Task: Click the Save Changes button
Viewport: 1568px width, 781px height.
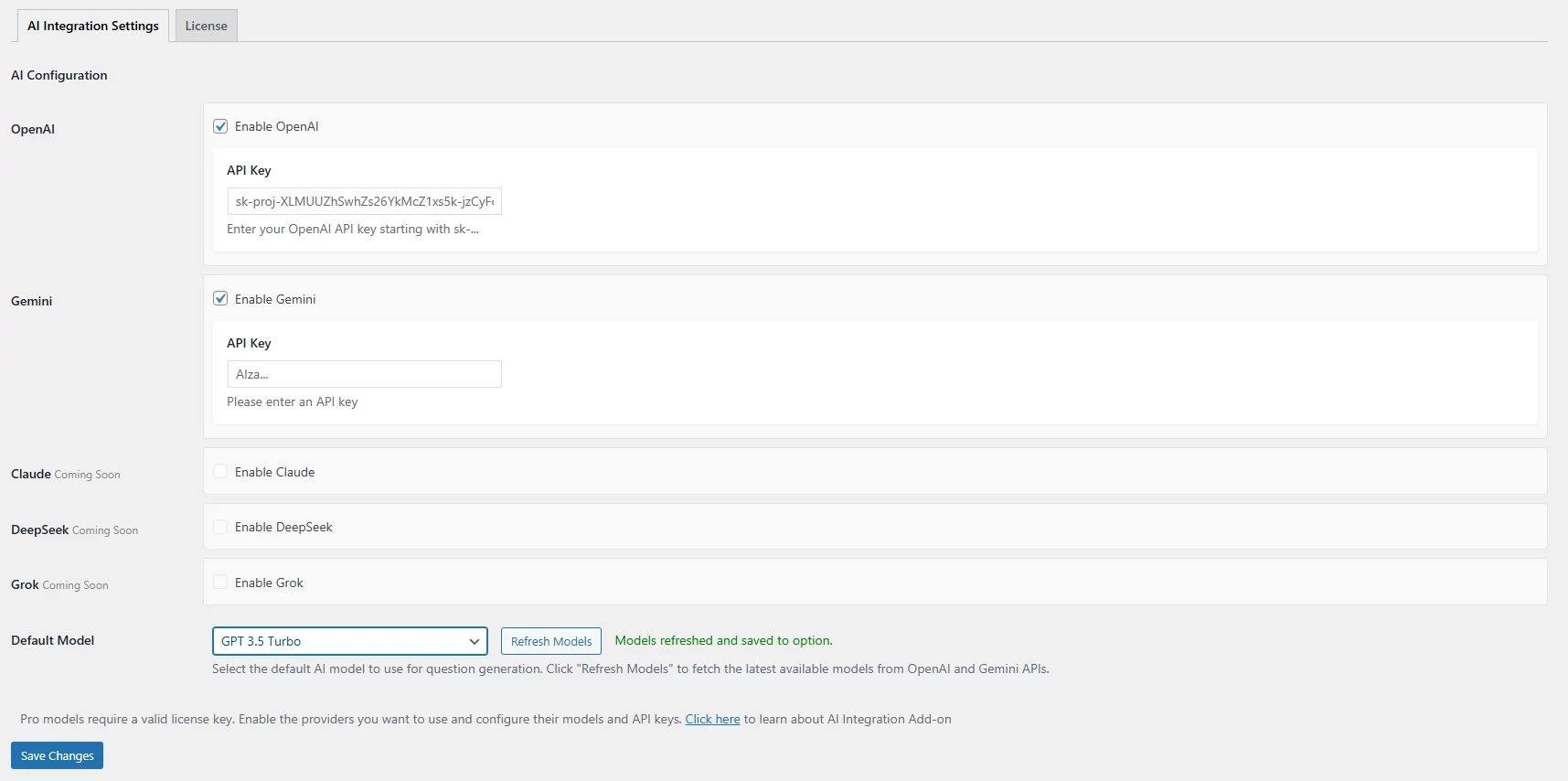Action: pyautogui.click(x=57, y=755)
